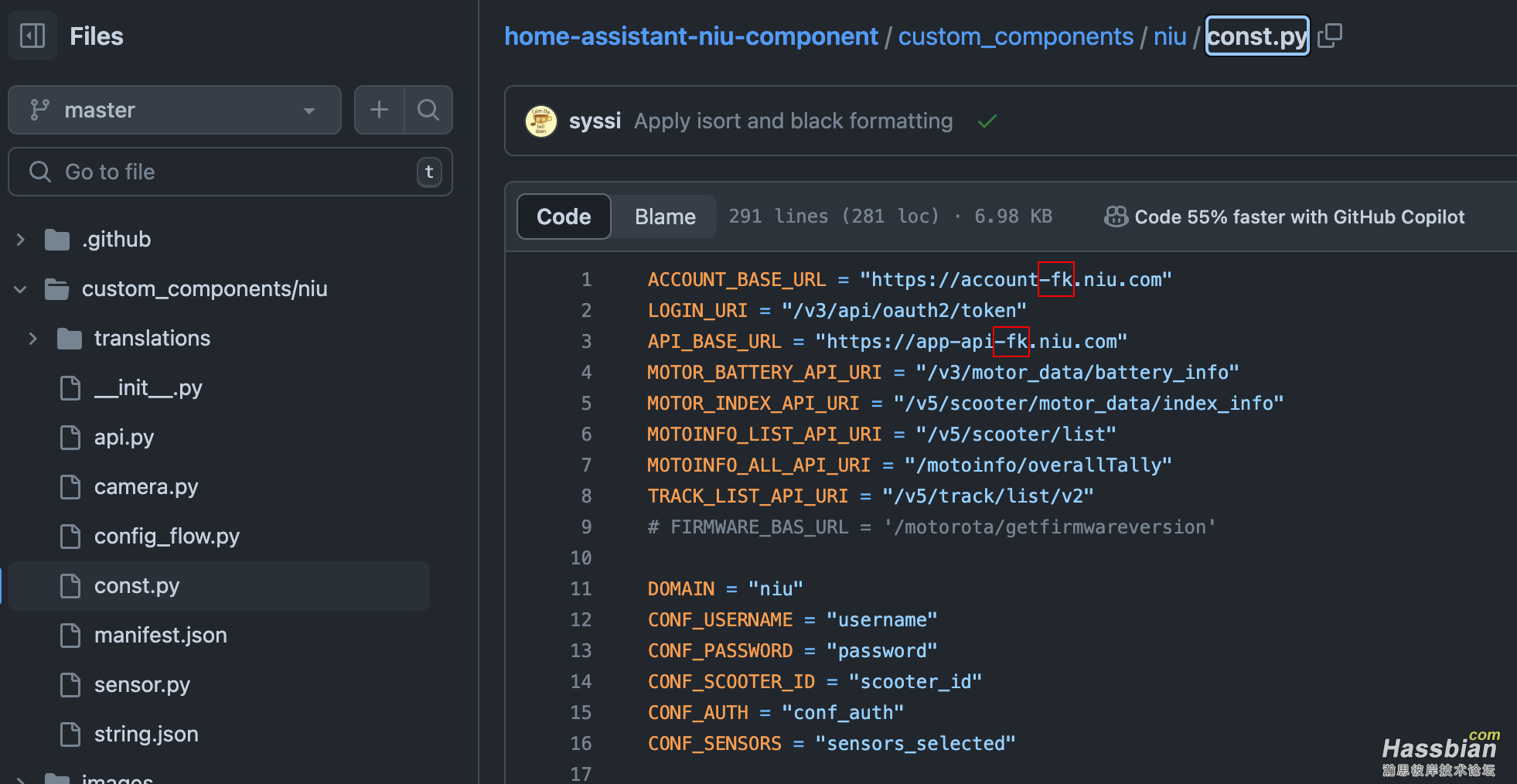This screenshot has height=784, width=1517.
Task: Click the MOTOR_BATTERY_API_URI constant name
Action: point(765,373)
